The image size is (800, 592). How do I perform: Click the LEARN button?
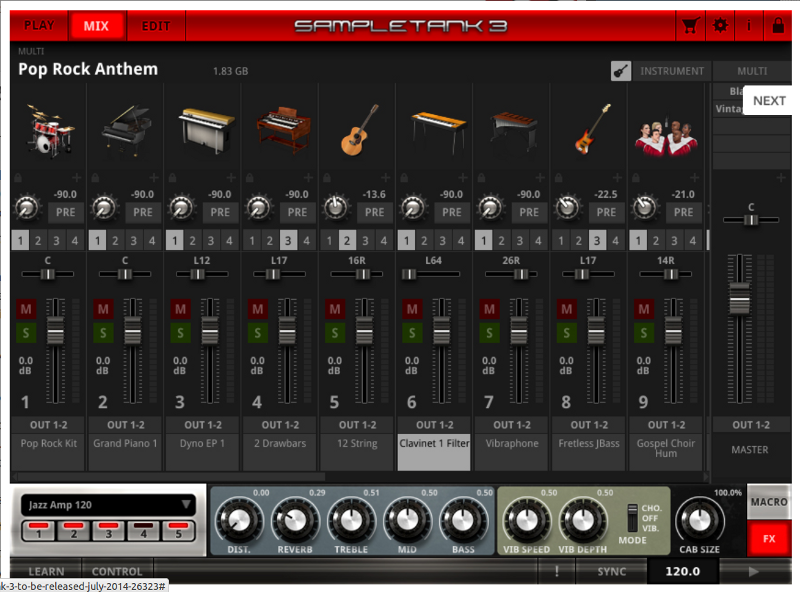pos(46,571)
